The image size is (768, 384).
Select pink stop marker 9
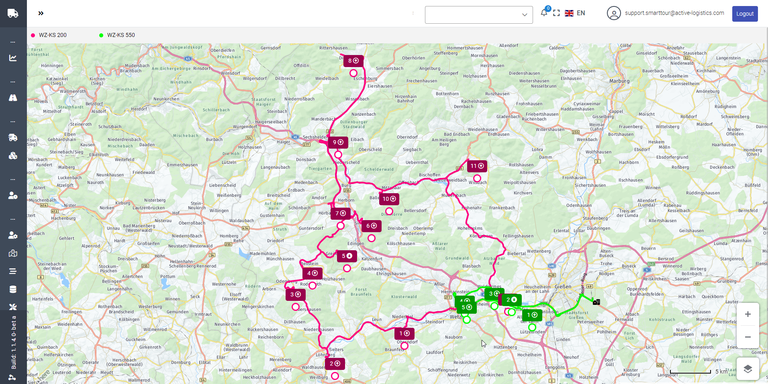pos(338,143)
